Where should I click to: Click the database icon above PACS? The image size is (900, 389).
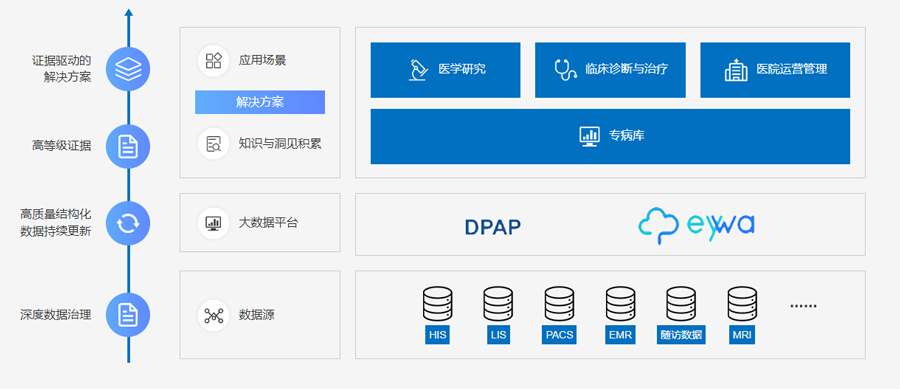(x=559, y=304)
